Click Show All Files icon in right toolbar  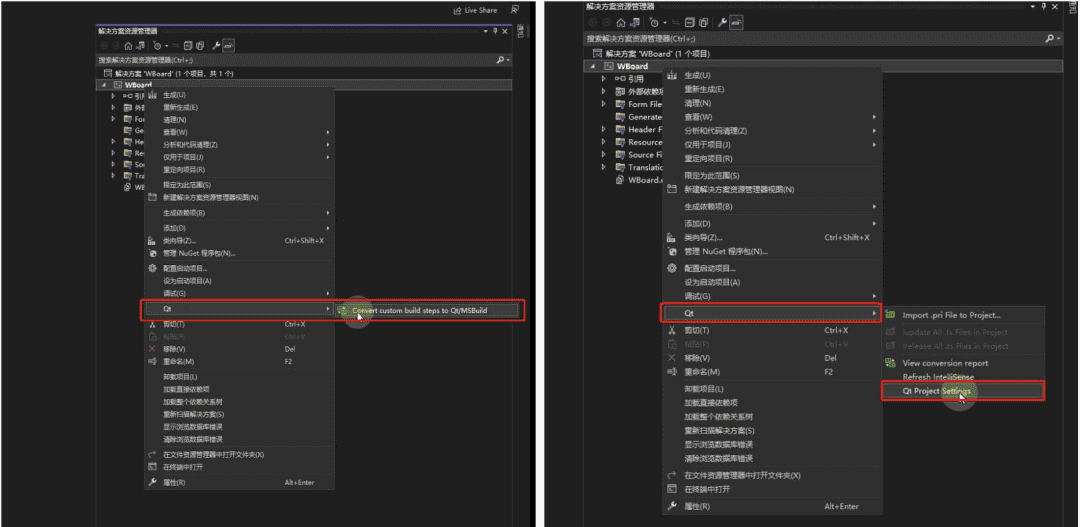(703, 23)
